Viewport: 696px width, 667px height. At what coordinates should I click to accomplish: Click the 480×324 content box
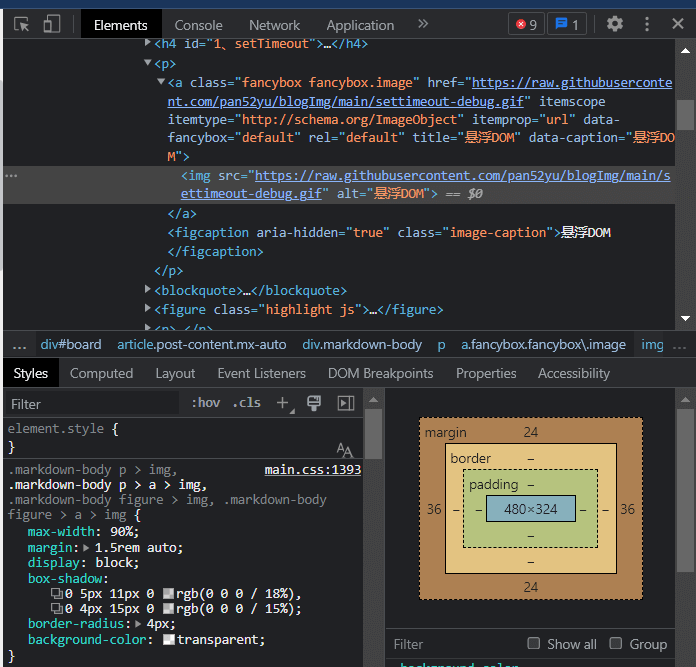coord(531,509)
